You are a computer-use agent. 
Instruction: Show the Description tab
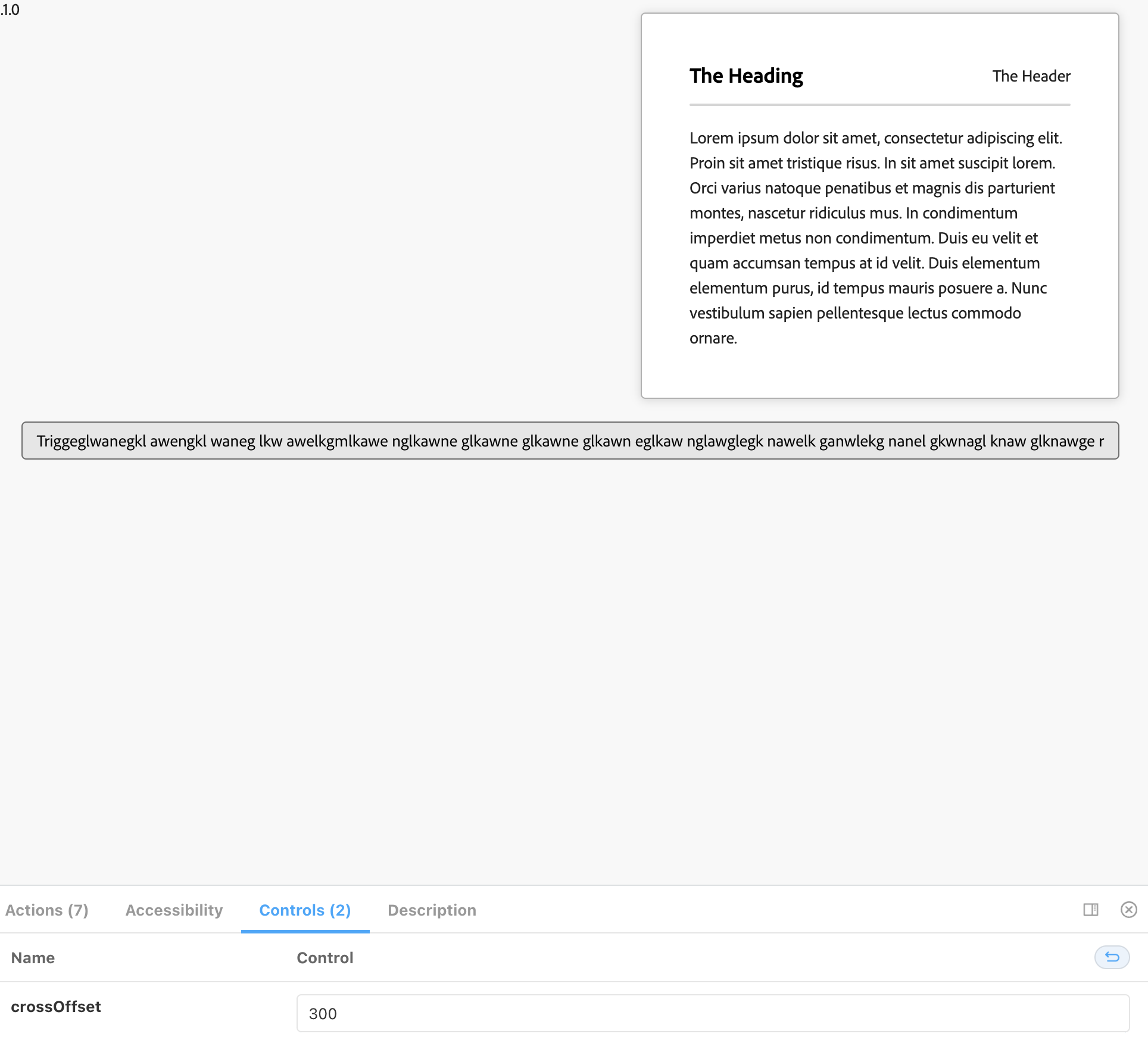[x=432, y=910]
